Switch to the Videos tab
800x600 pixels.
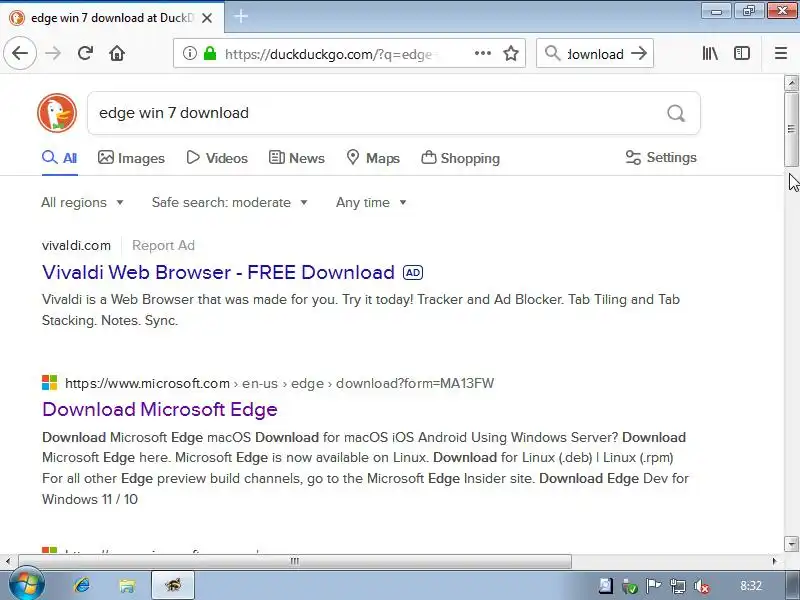point(217,158)
